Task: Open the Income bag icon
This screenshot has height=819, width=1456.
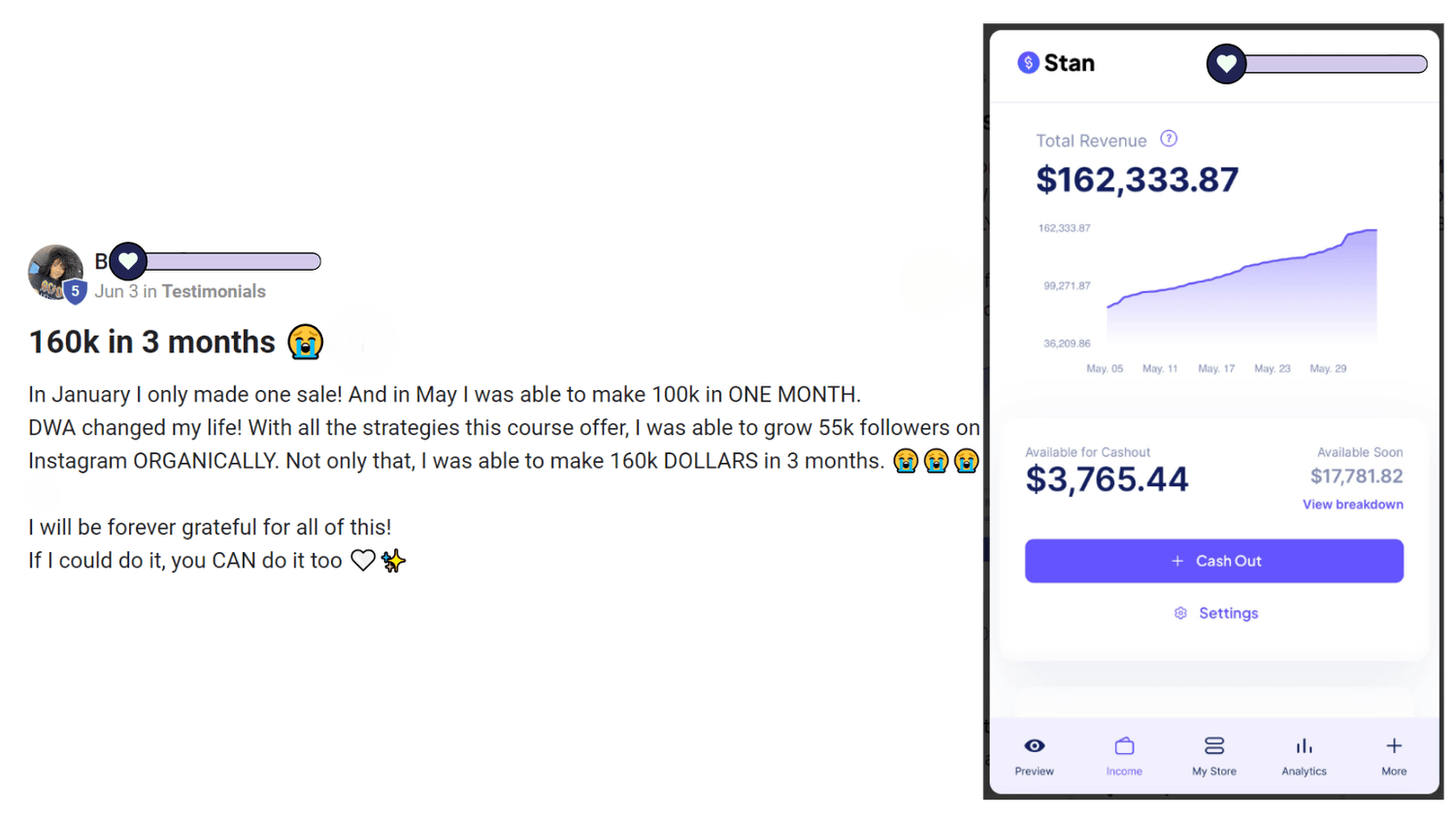Action: [1124, 745]
